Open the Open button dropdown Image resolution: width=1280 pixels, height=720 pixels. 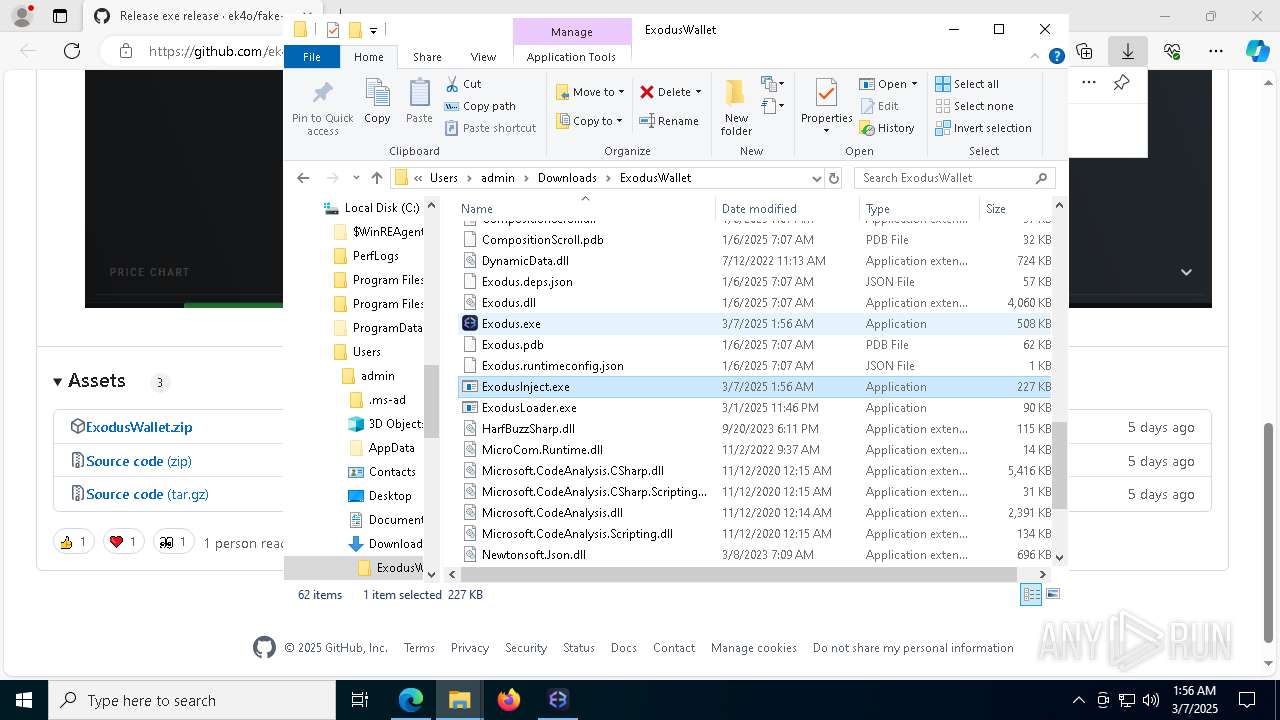tap(913, 84)
